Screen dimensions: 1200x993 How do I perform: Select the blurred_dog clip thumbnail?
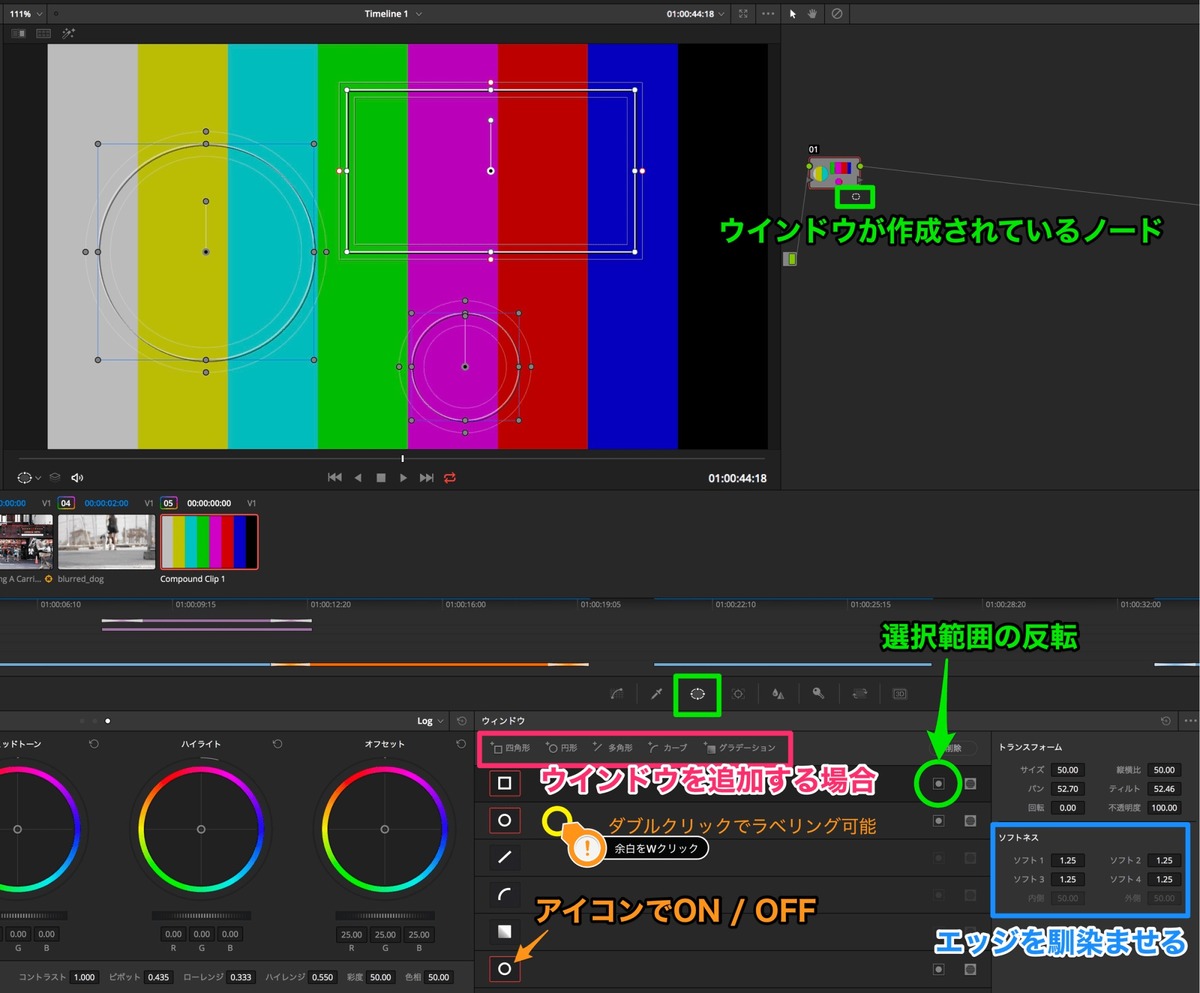(107, 542)
